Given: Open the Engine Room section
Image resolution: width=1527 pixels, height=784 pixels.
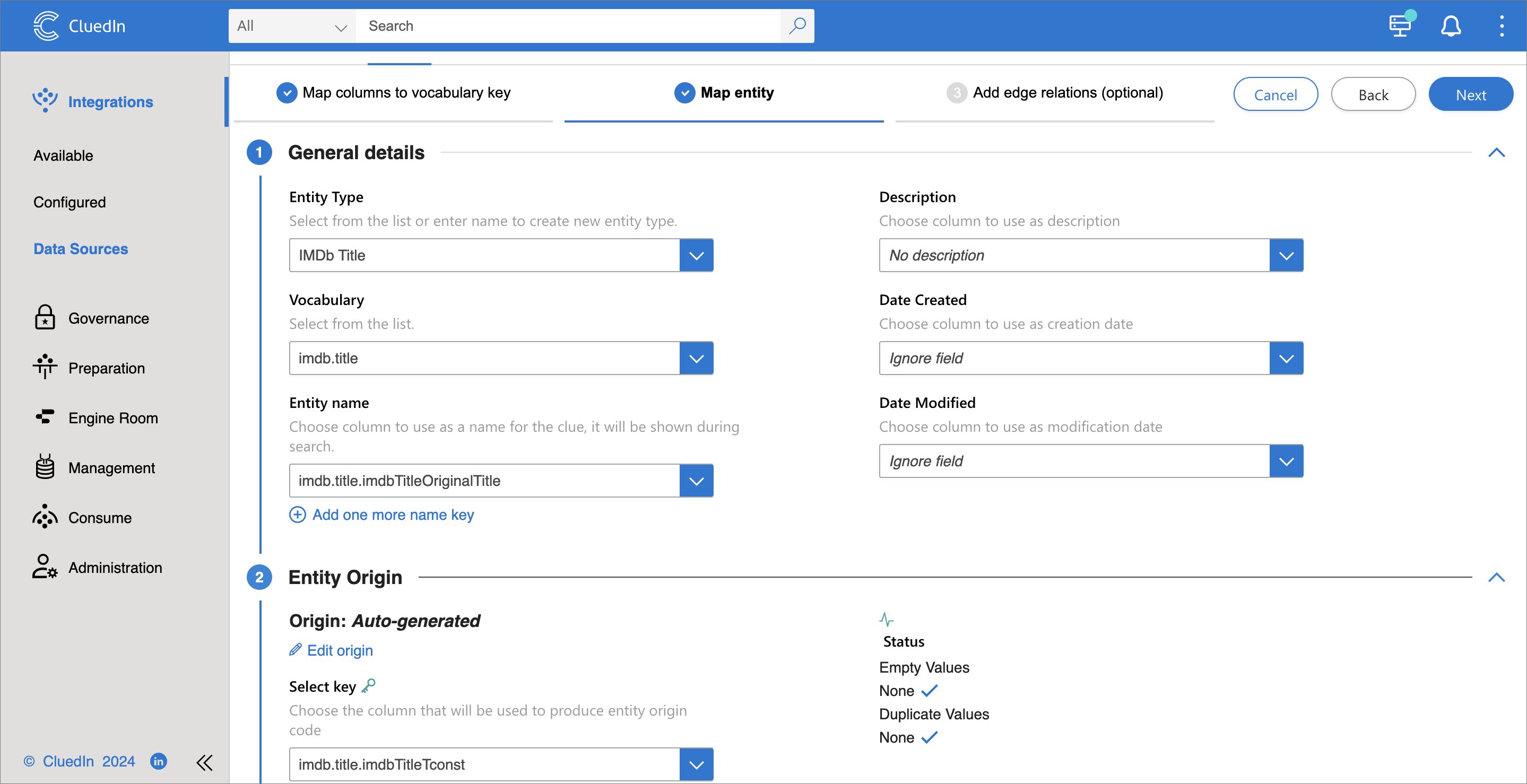Looking at the screenshot, I should pos(112,417).
